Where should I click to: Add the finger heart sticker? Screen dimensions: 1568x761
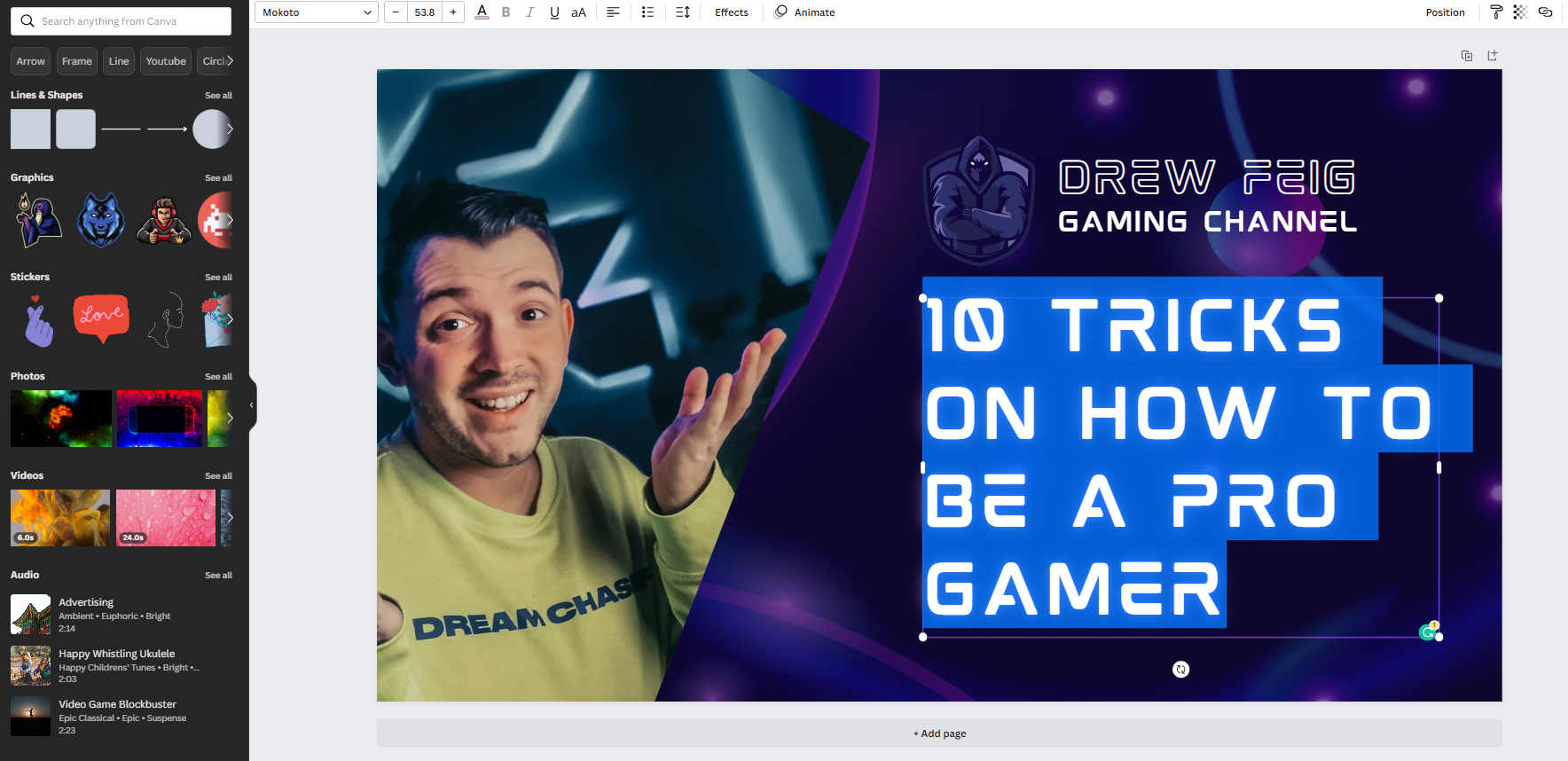tap(38, 320)
